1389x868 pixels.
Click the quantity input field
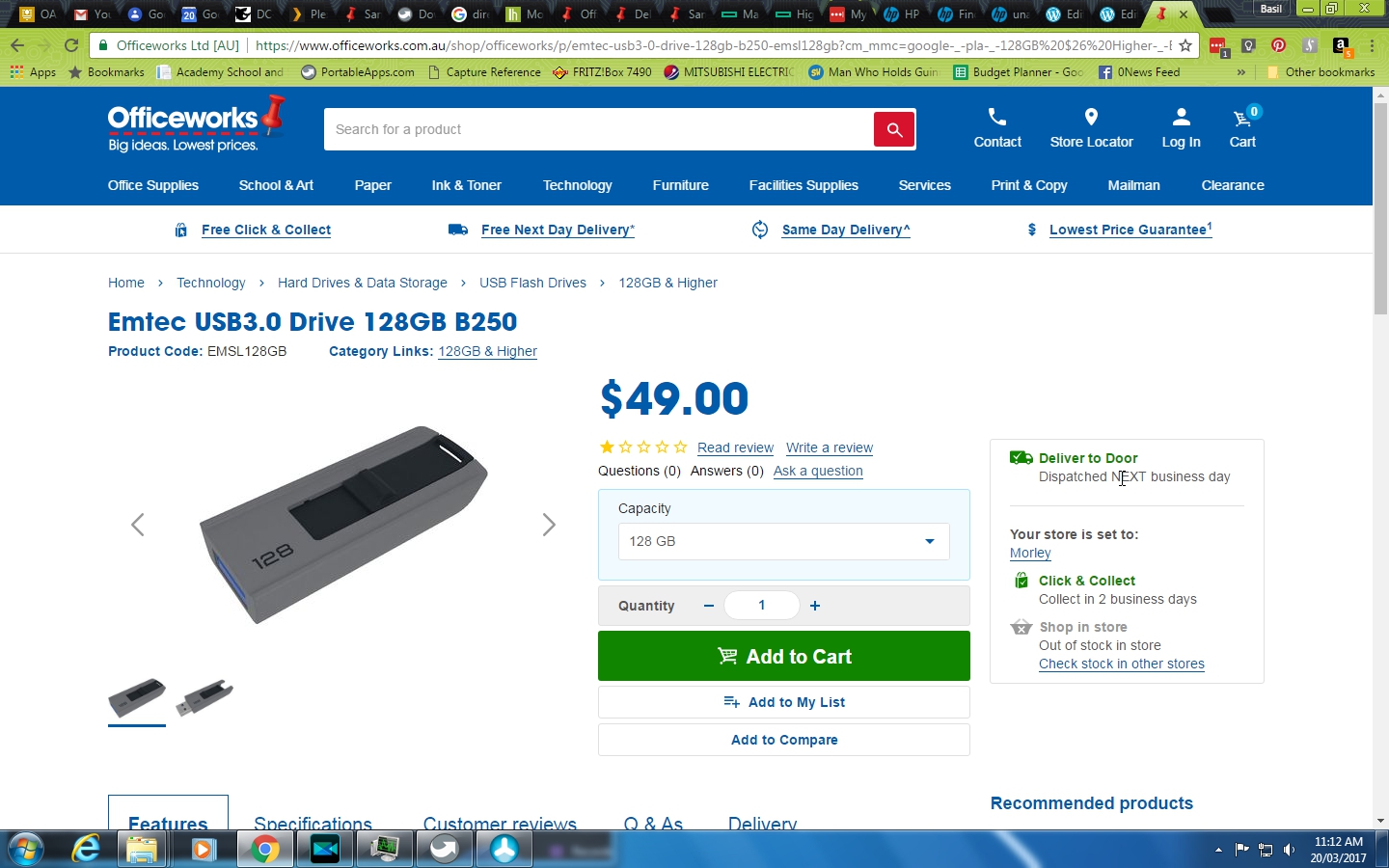tap(762, 606)
